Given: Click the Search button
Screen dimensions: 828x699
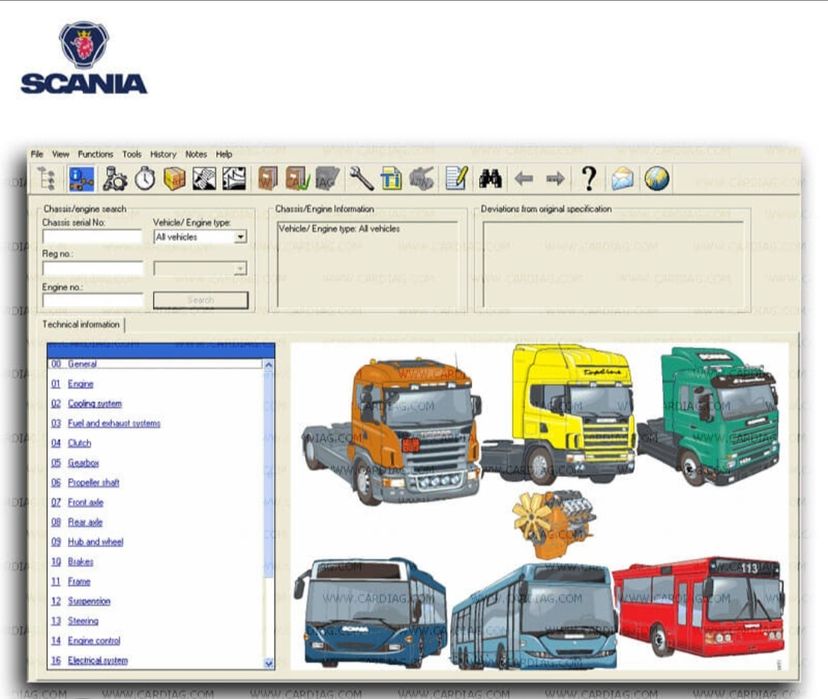Looking at the screenshot, I should 201,300.
